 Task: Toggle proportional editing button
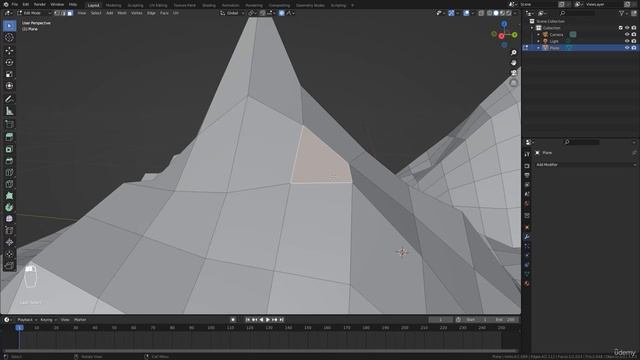282,13
